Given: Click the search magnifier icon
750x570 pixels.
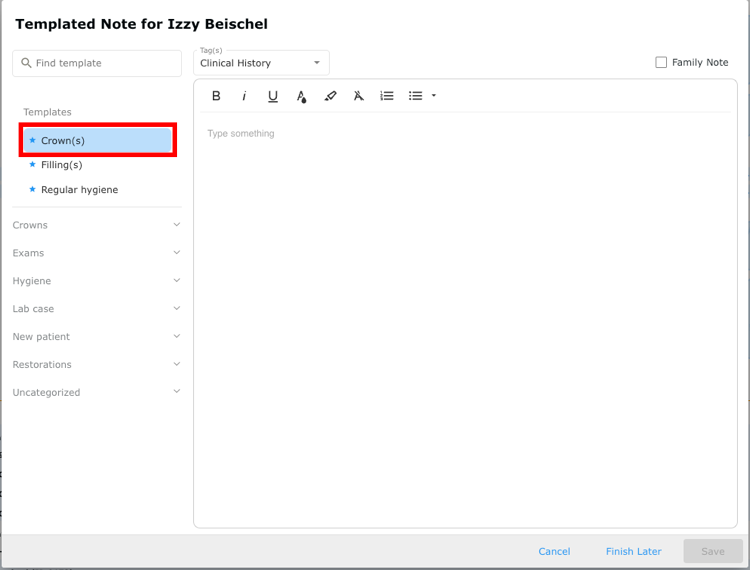Looking at the screenshot, I should tap(26, 63).
